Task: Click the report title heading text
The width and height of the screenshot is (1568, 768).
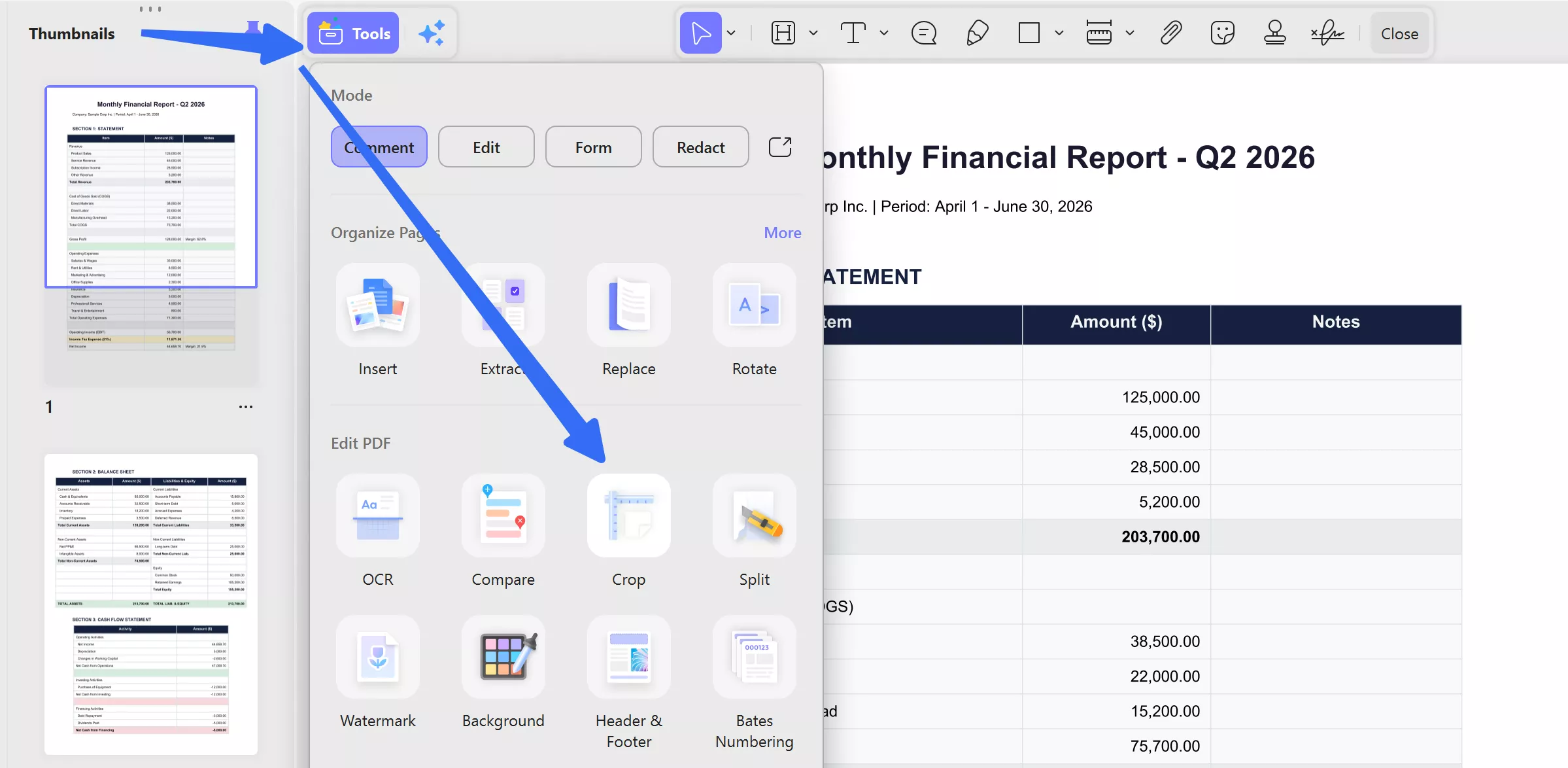Action: (x=1068, y=158)
